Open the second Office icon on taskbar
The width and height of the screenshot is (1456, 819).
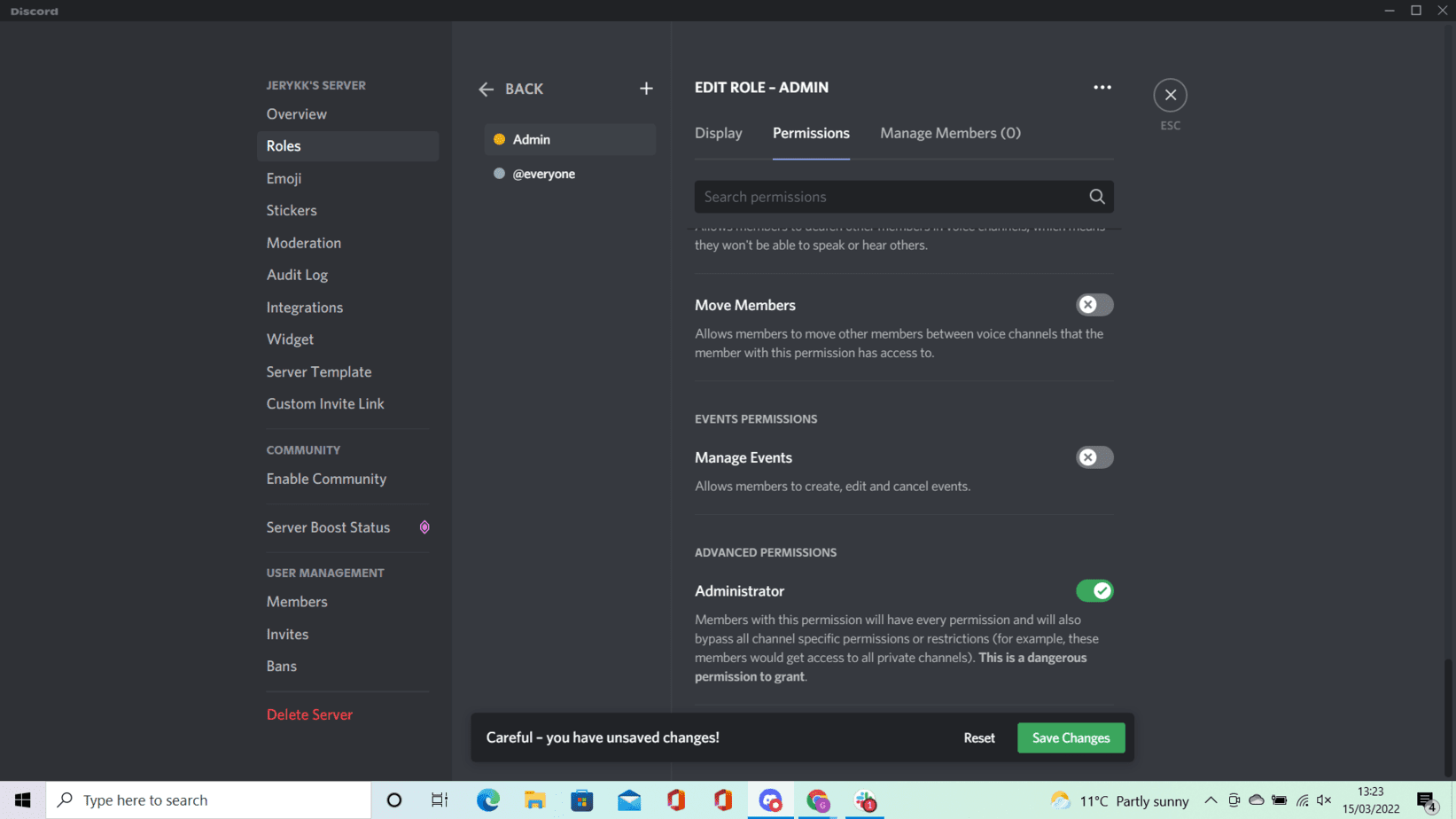pyautogui.click(x=723, y=800)
